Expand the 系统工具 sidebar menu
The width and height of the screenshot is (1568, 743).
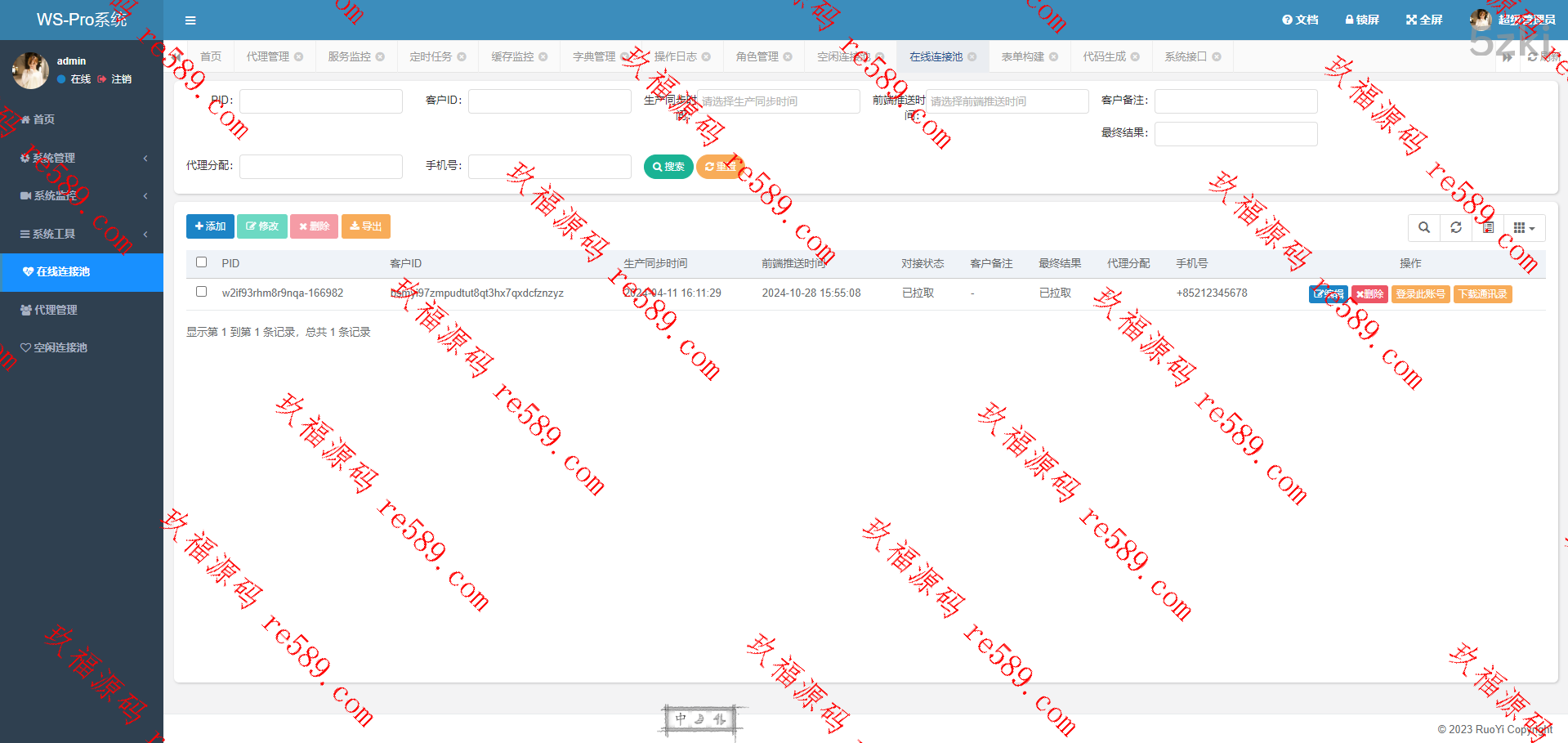[x=82, y=234]
